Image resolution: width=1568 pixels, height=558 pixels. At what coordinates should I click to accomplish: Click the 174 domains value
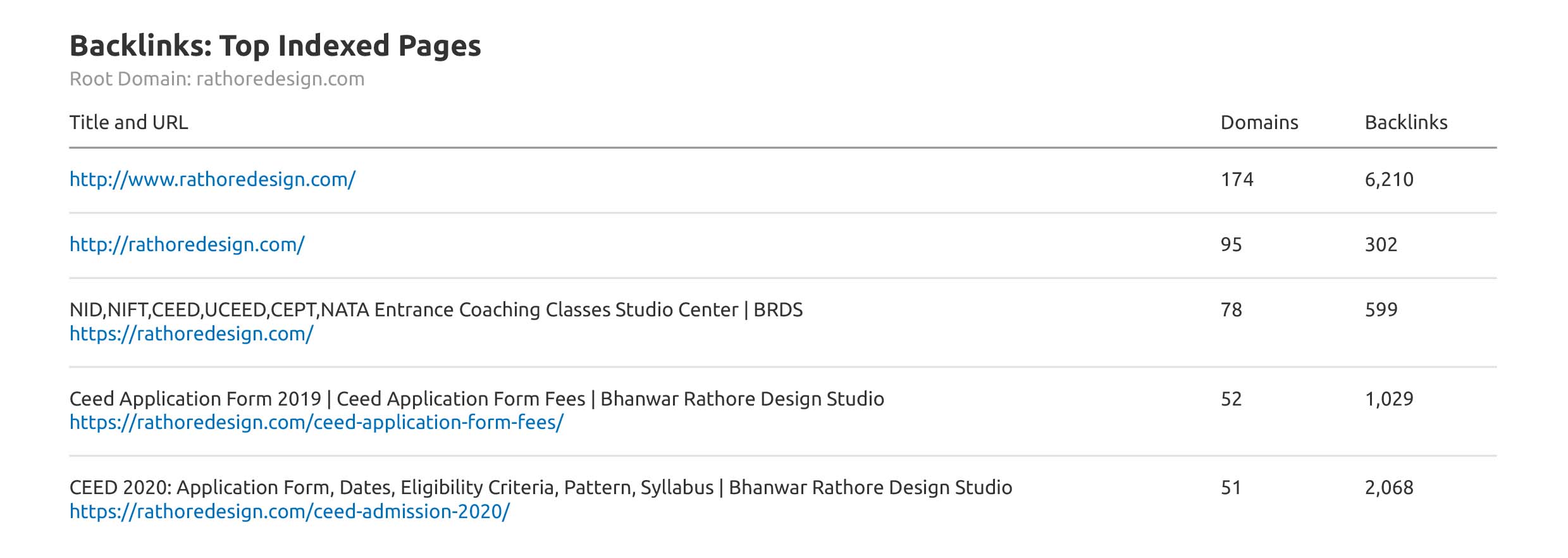pyautogui.click(x=1237, y=180)
